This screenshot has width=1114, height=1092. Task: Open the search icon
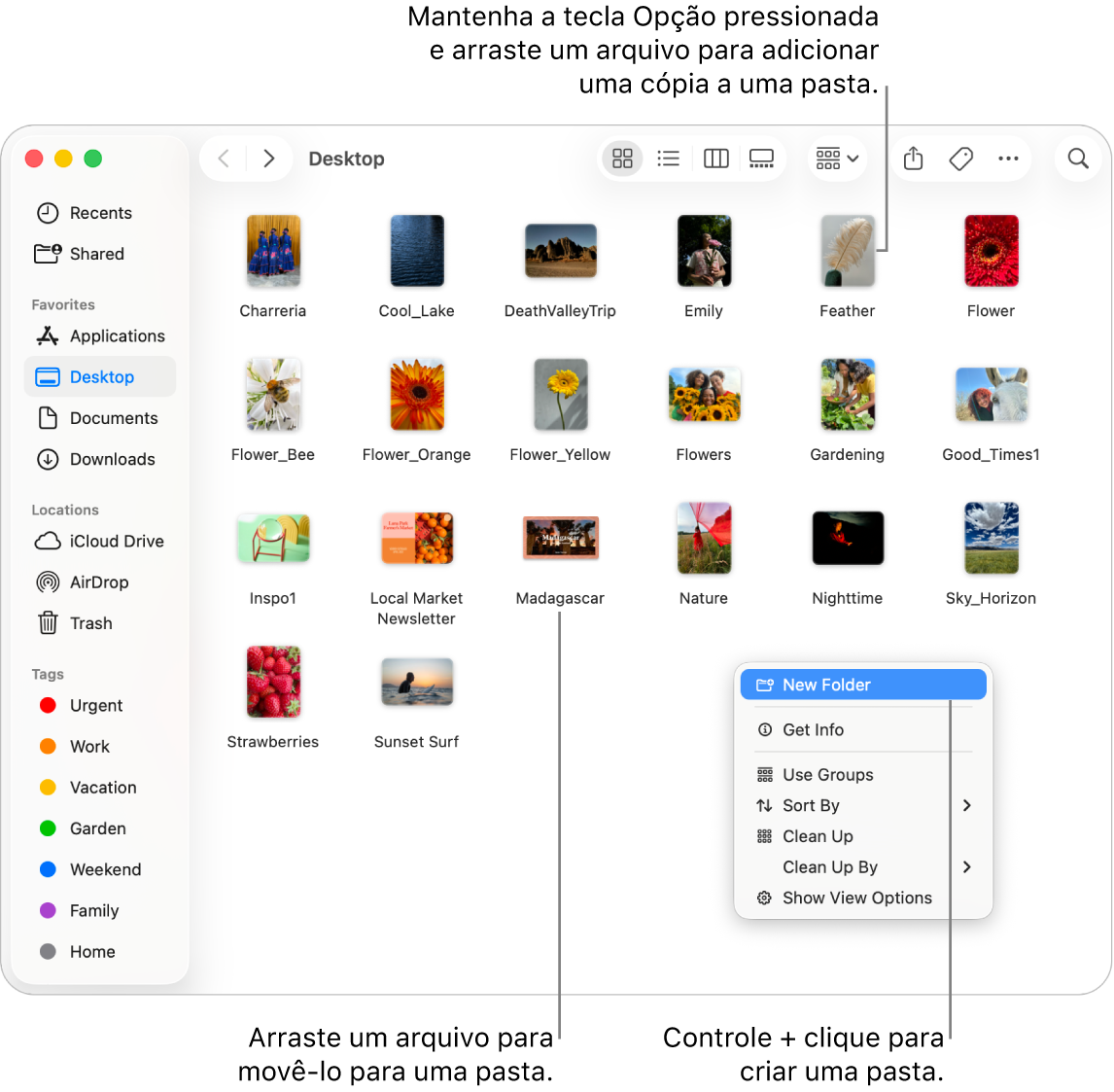coord(1078,158)
